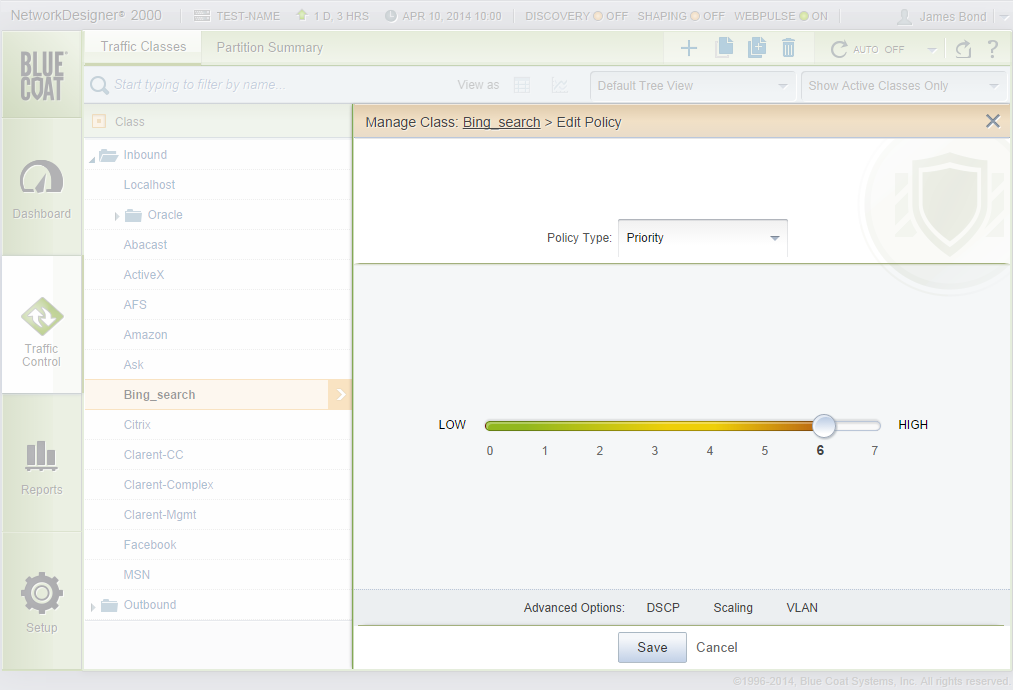Toggle the SHAPING status indicator
Screen dimensions: 1013x690
pyautogui.click(x=695, y=16)
